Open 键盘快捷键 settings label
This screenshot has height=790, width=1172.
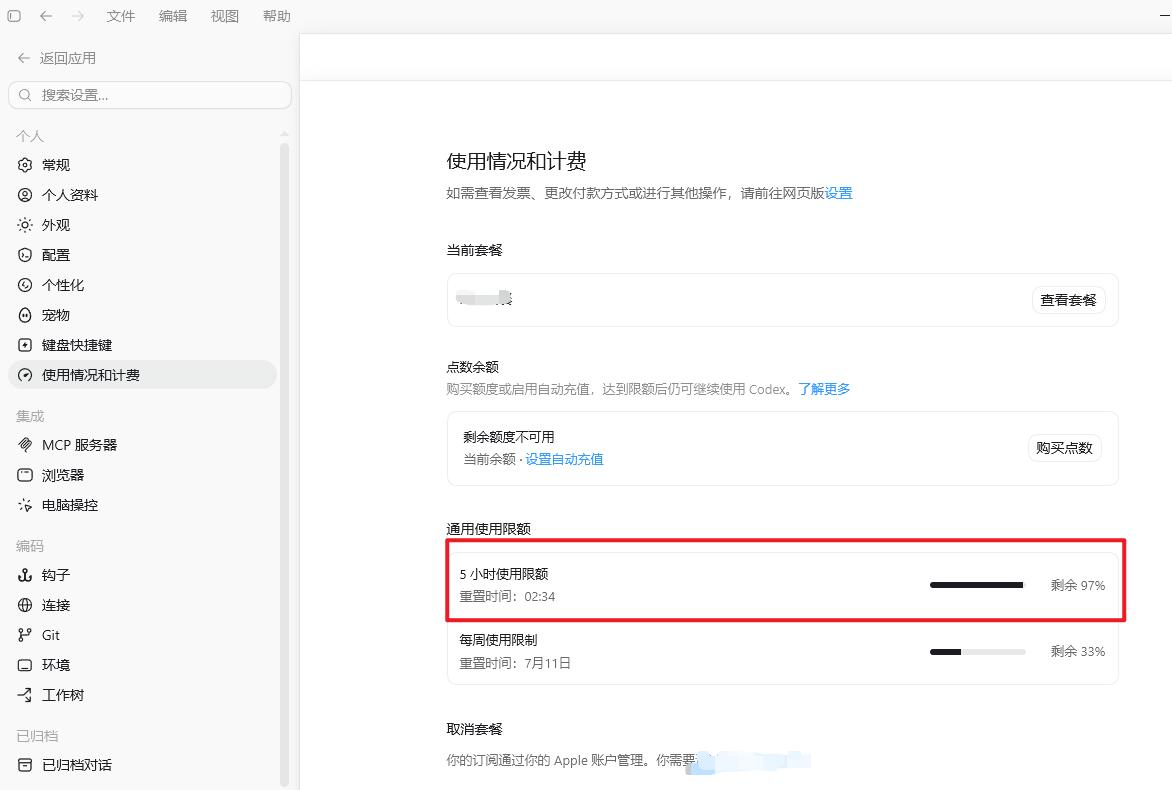pyautogui.click(x=77, y=345)
